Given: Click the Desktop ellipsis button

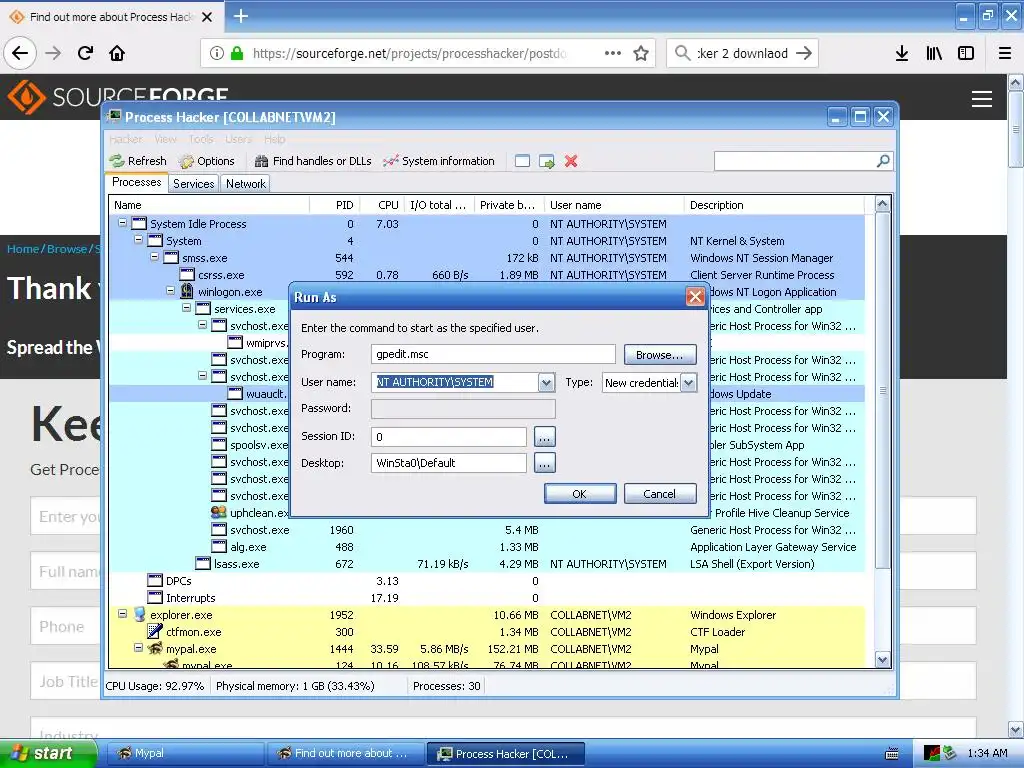Looking at the screenshot, I should coord(545,463).
